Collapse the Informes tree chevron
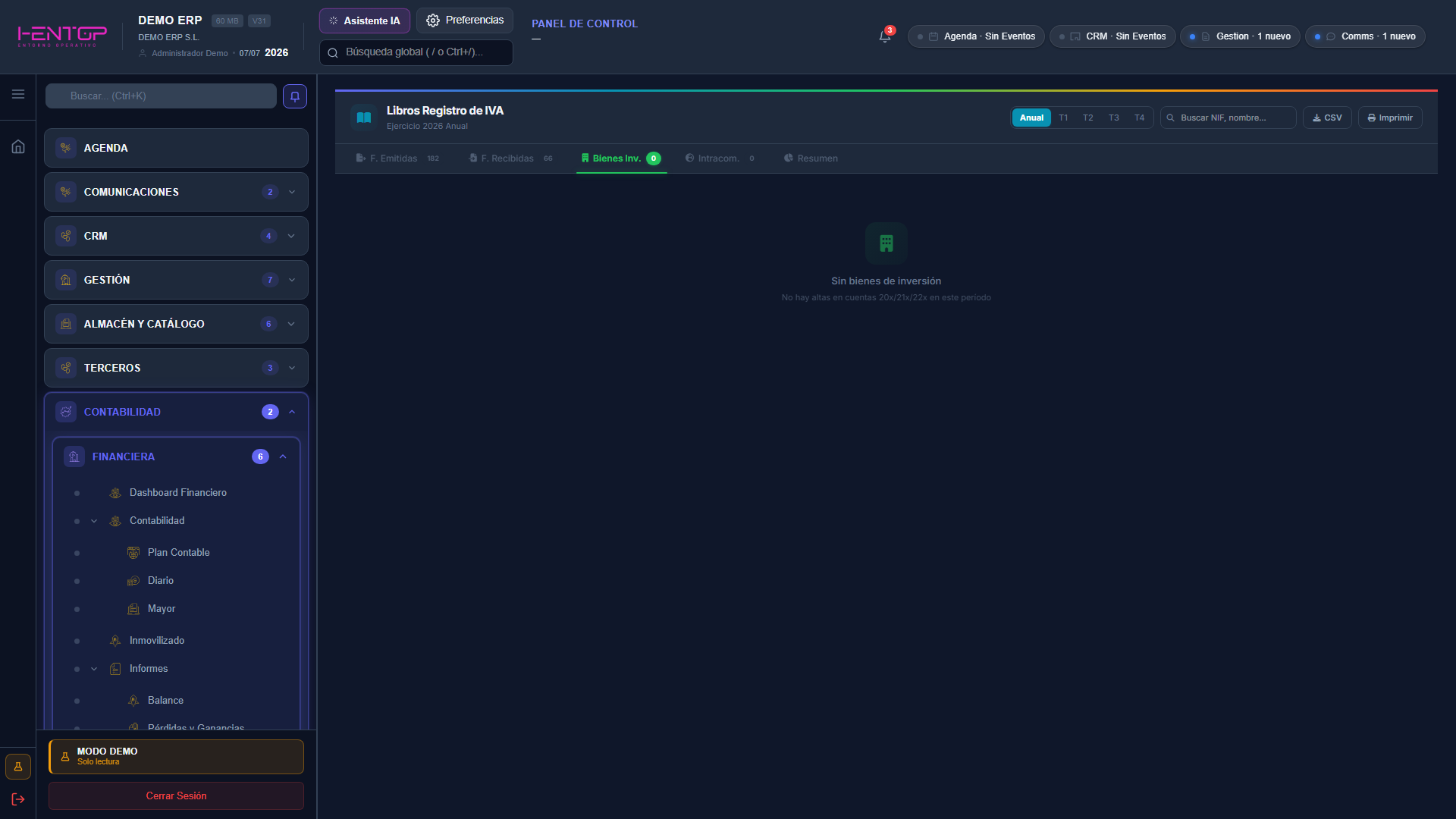The image size is (1456, 819). tap(94, 669)
